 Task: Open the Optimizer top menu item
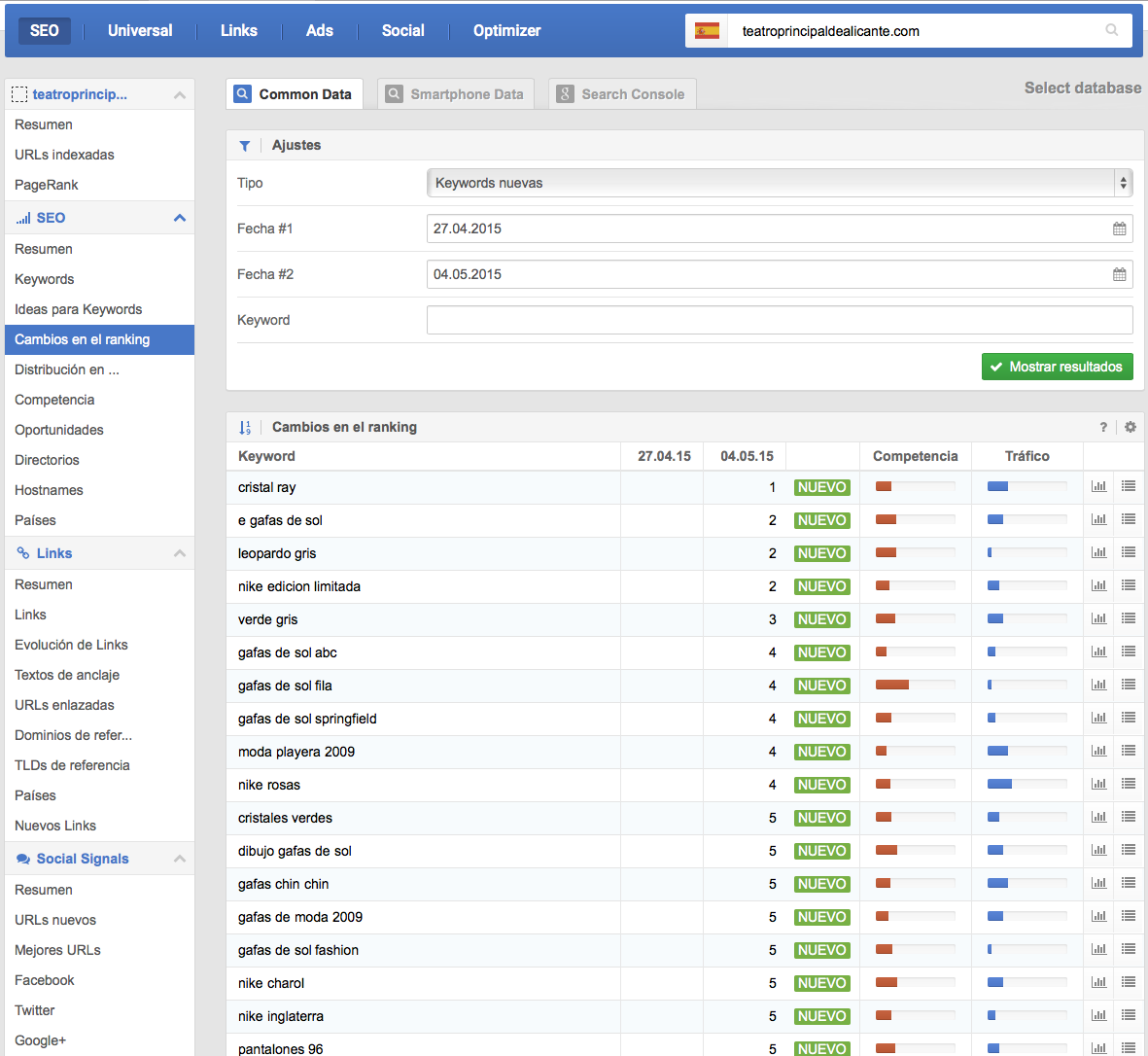(x=506, y=31)
